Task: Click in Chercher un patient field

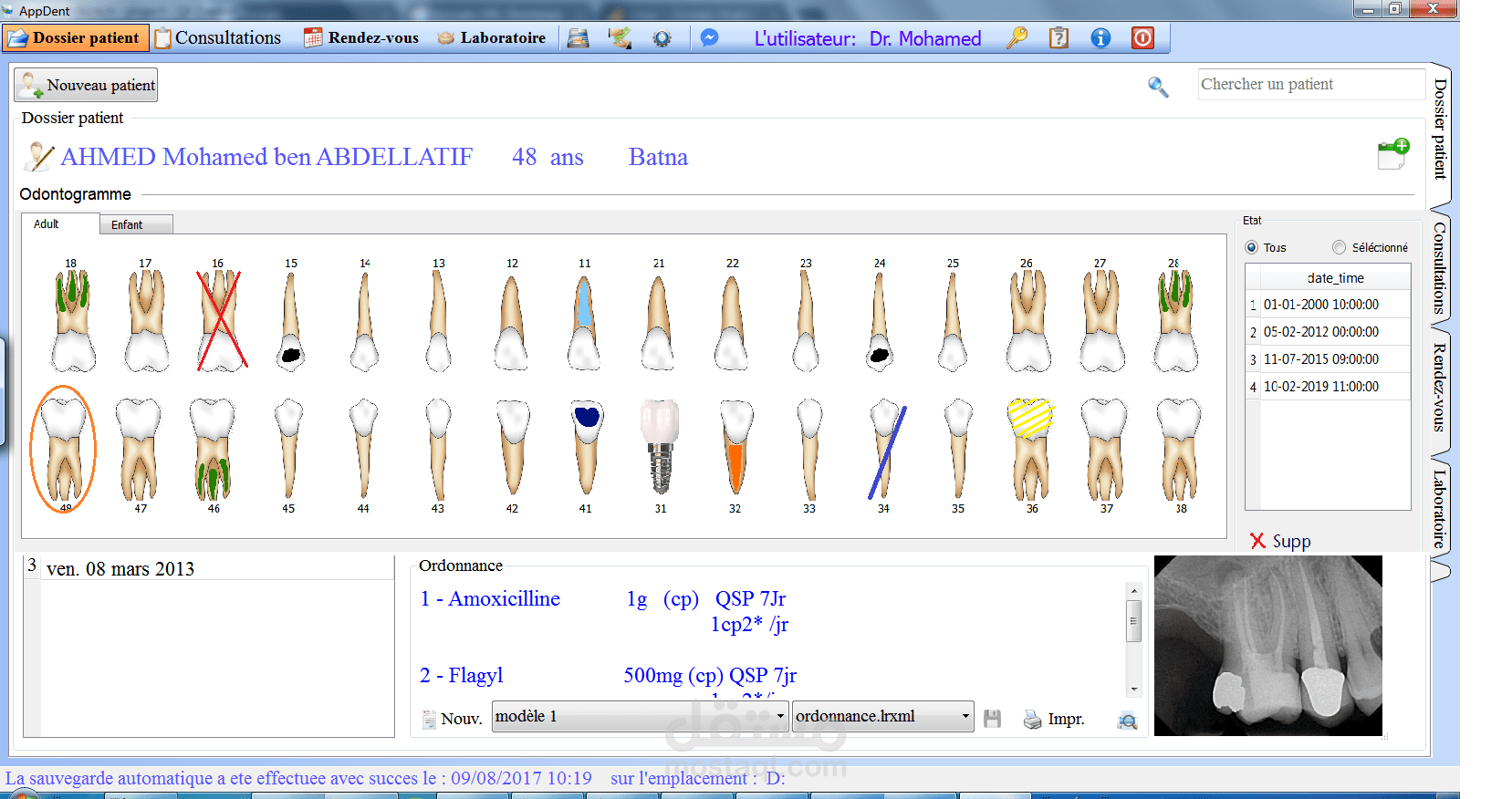Action: [1311, 84]
